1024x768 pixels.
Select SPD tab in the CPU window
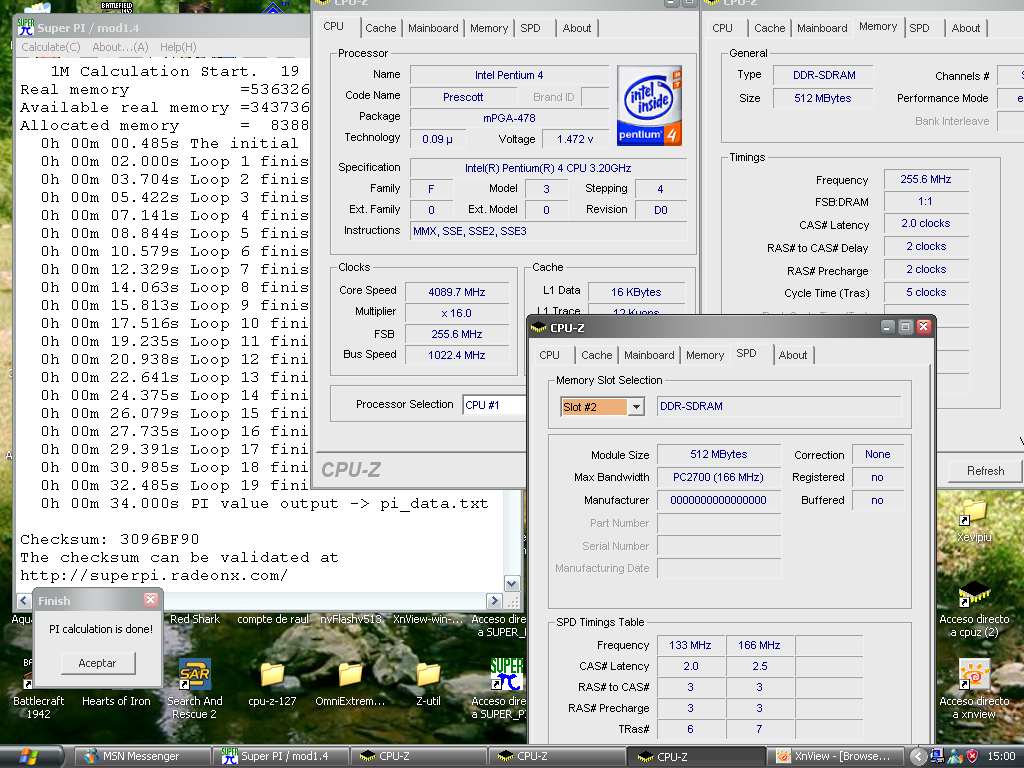click(x=530, y=28)
